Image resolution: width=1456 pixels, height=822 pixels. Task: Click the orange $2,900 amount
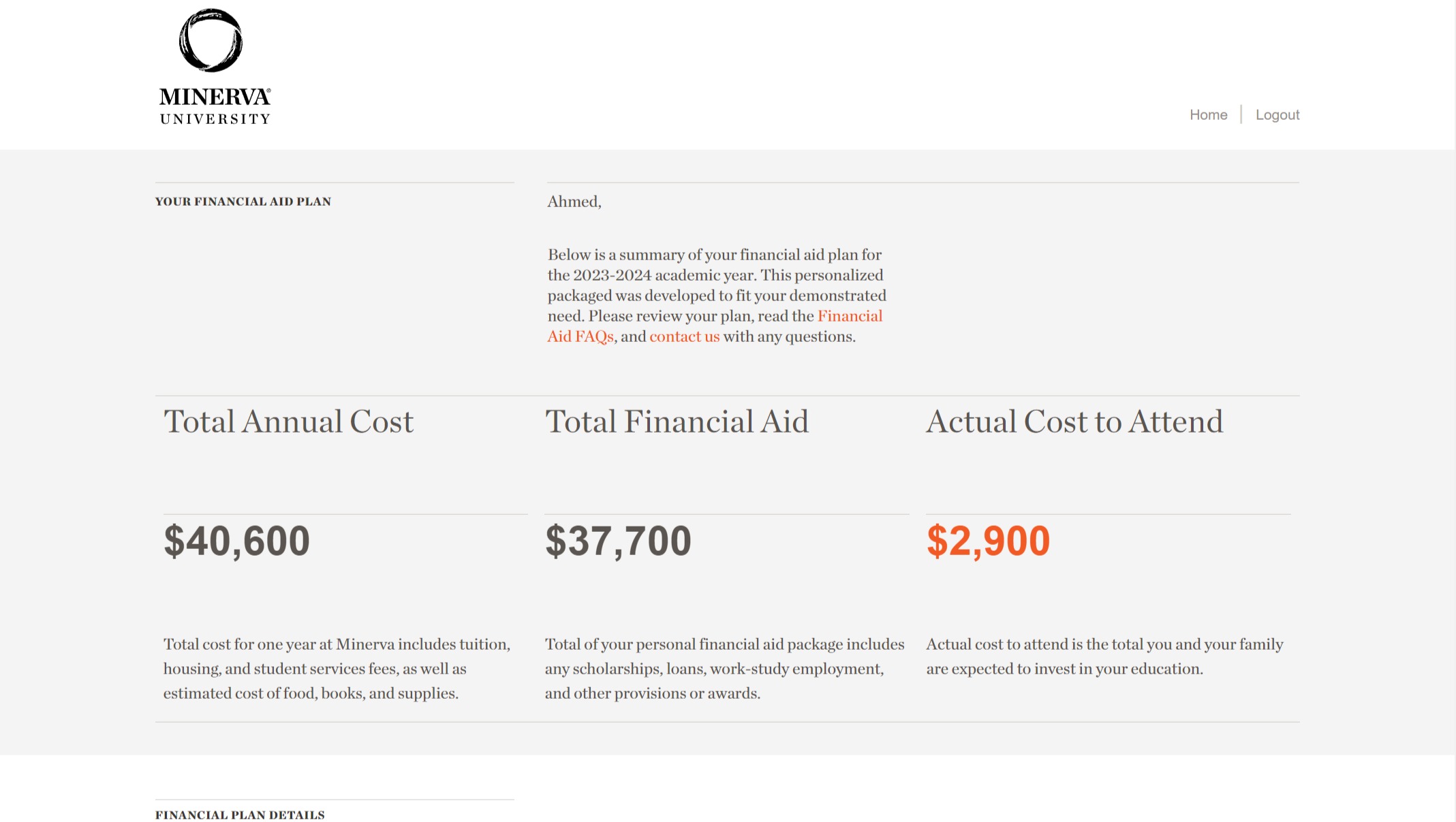[988, 541]
